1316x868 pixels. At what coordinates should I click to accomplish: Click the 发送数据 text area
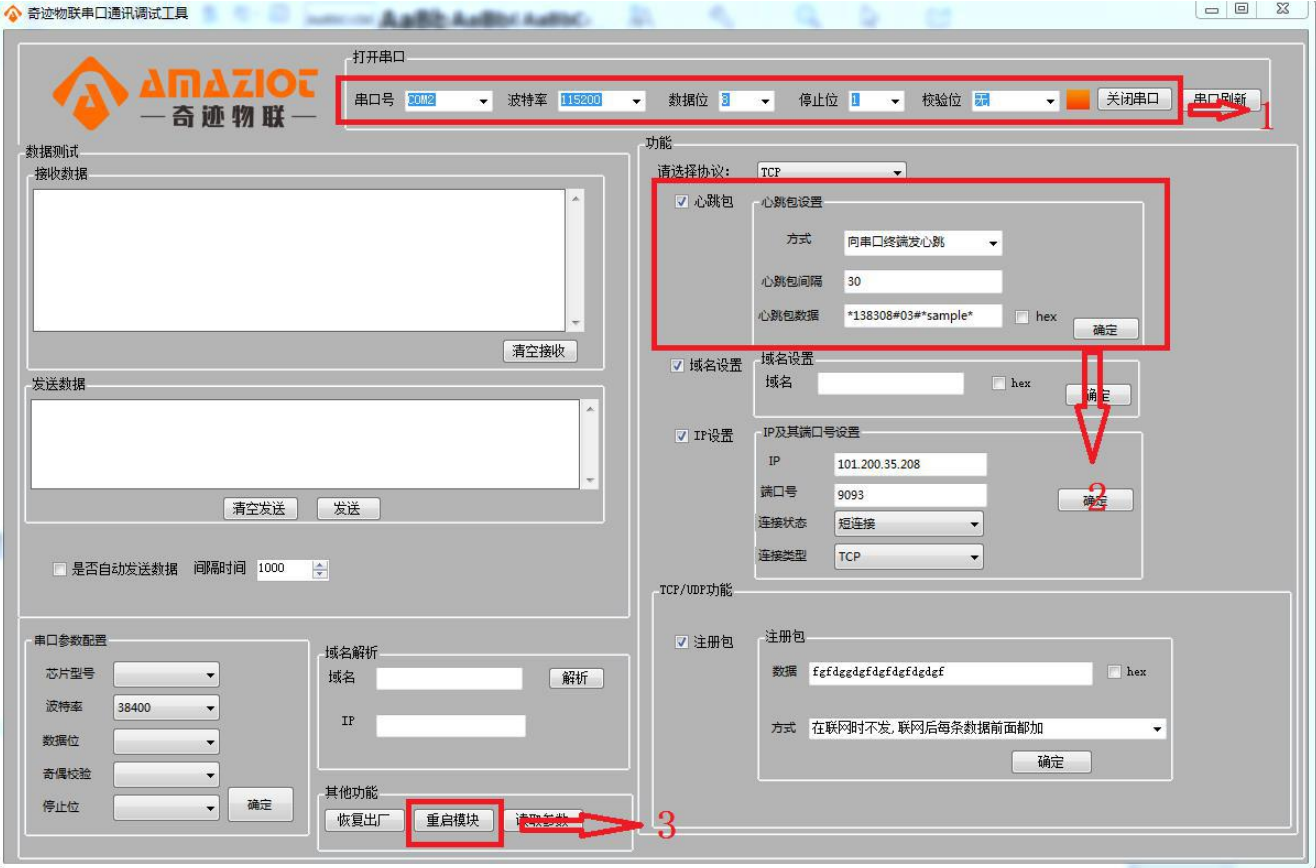pyautogui.click(x=305, y=444)
